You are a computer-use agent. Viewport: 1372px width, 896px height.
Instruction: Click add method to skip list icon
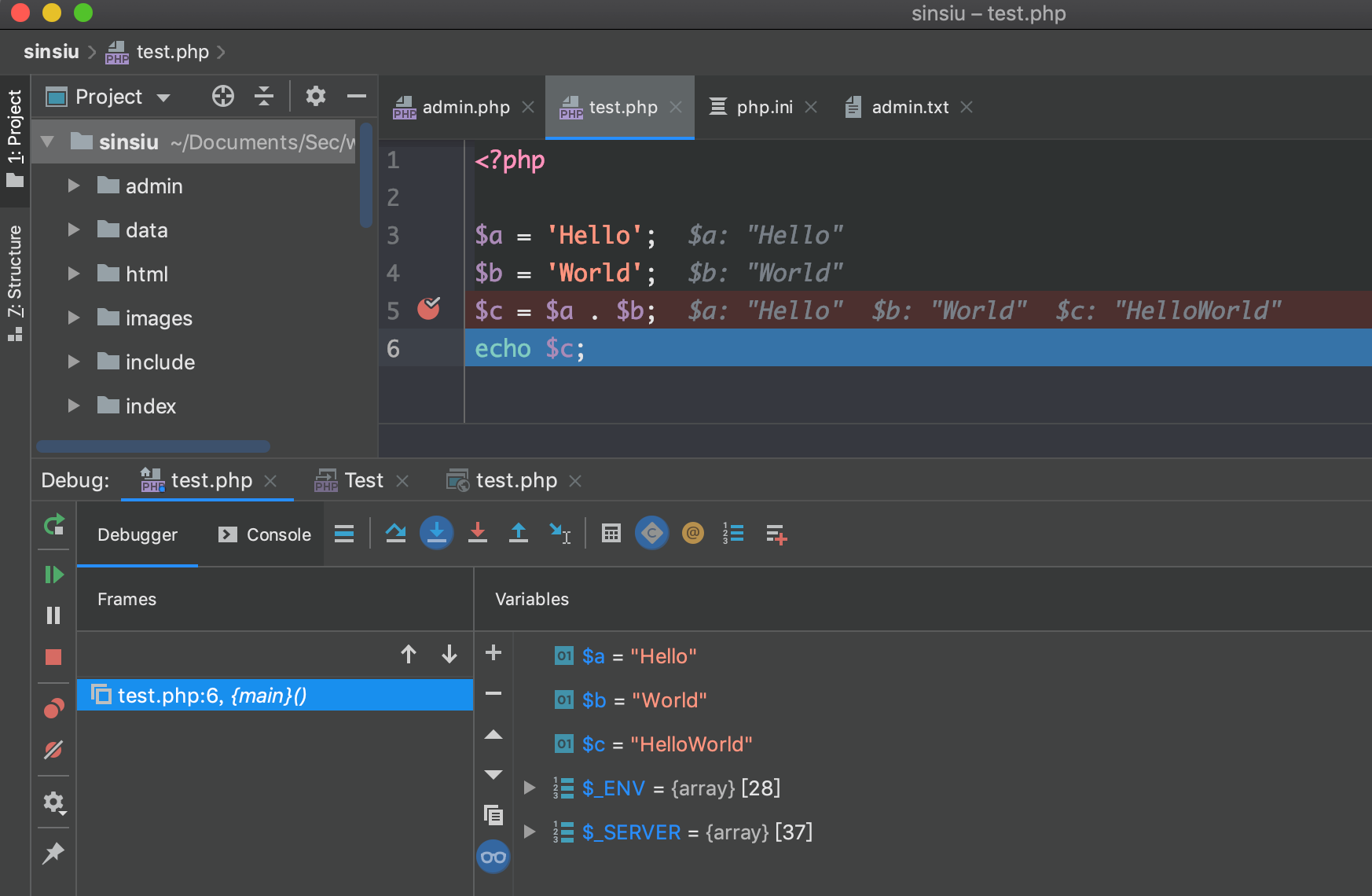click(x=776, y=534)
